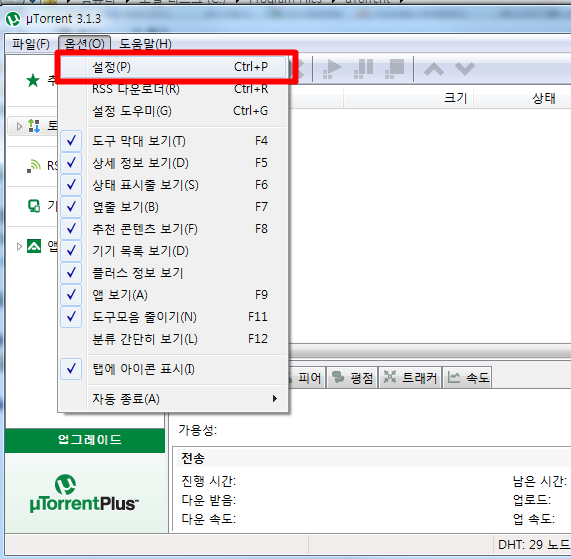Switch to the 피어 tab
This screenshot has width=571, height=559.
[307, 378]
